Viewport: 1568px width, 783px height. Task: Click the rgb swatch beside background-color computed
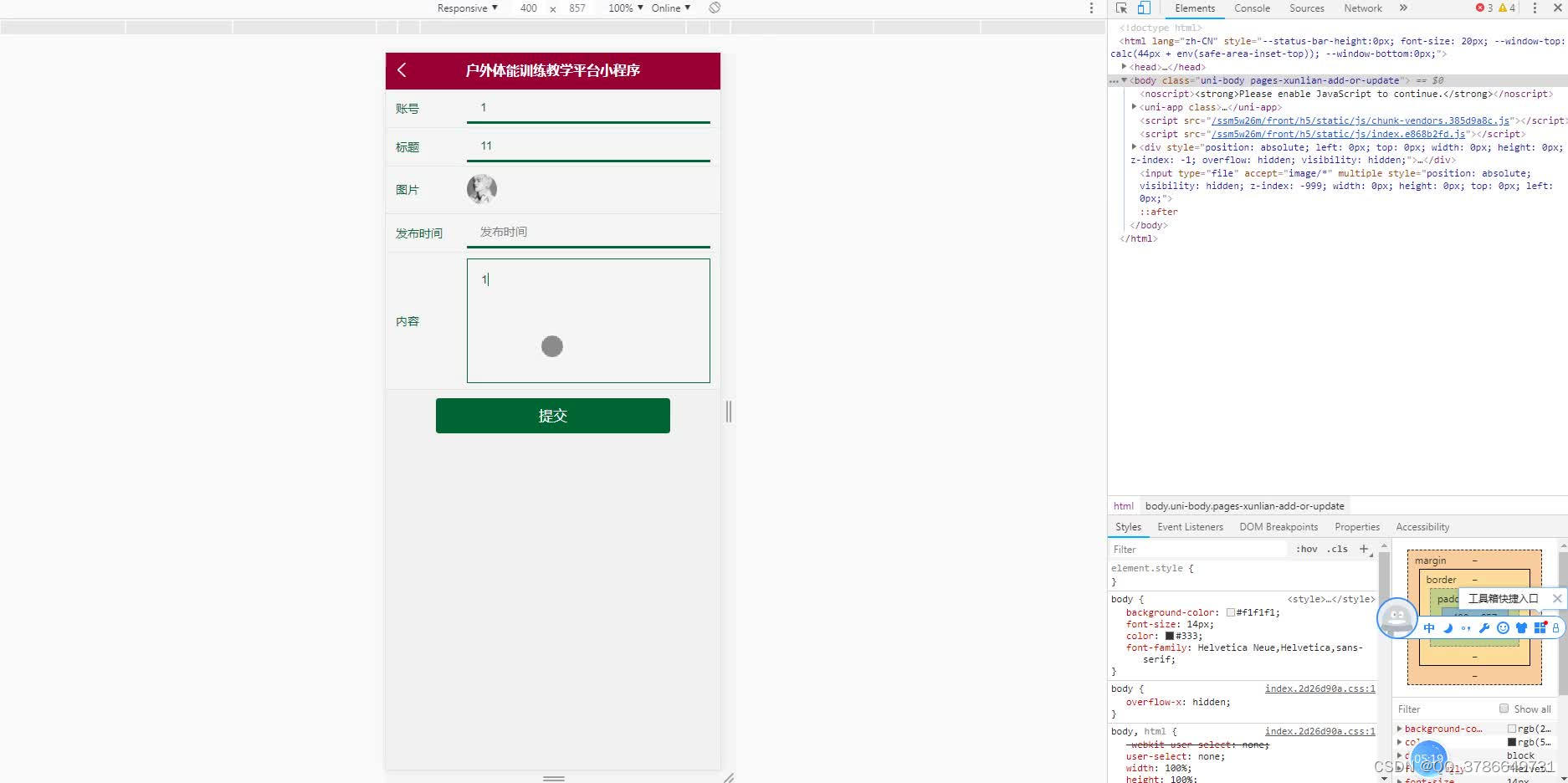1512,729
